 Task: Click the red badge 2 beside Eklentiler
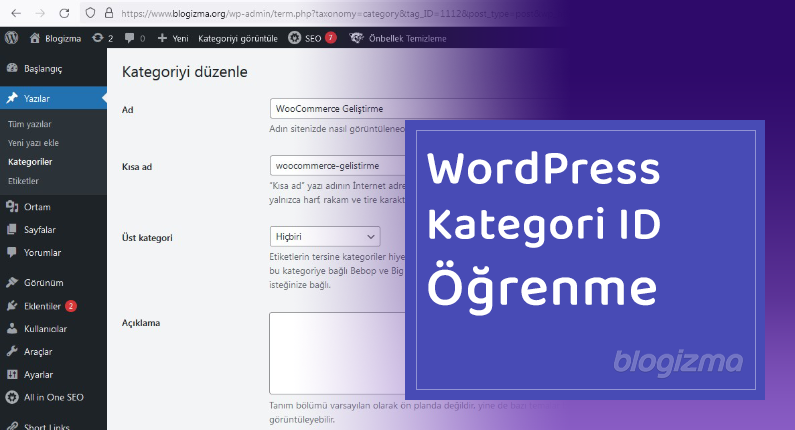coord(71,306)
